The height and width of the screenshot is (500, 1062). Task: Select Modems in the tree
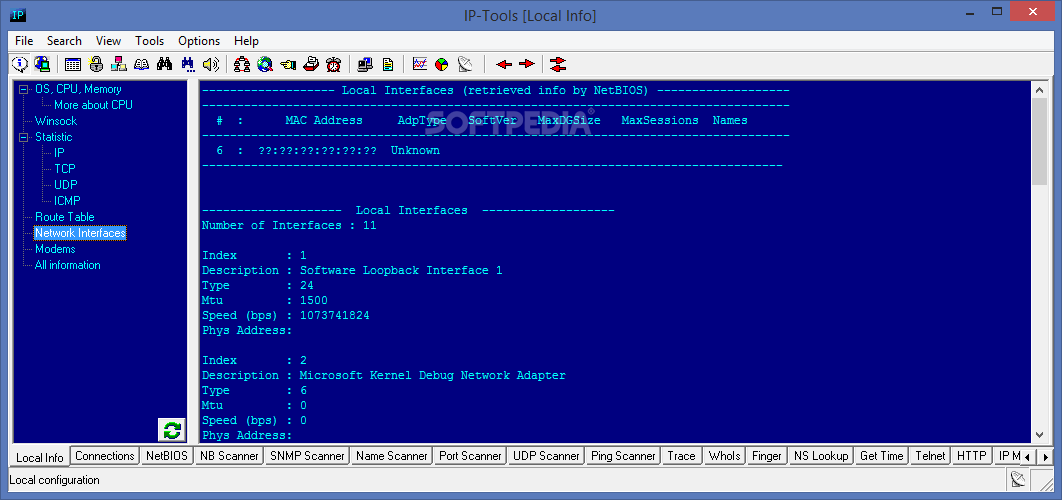(x=56, y=249)
